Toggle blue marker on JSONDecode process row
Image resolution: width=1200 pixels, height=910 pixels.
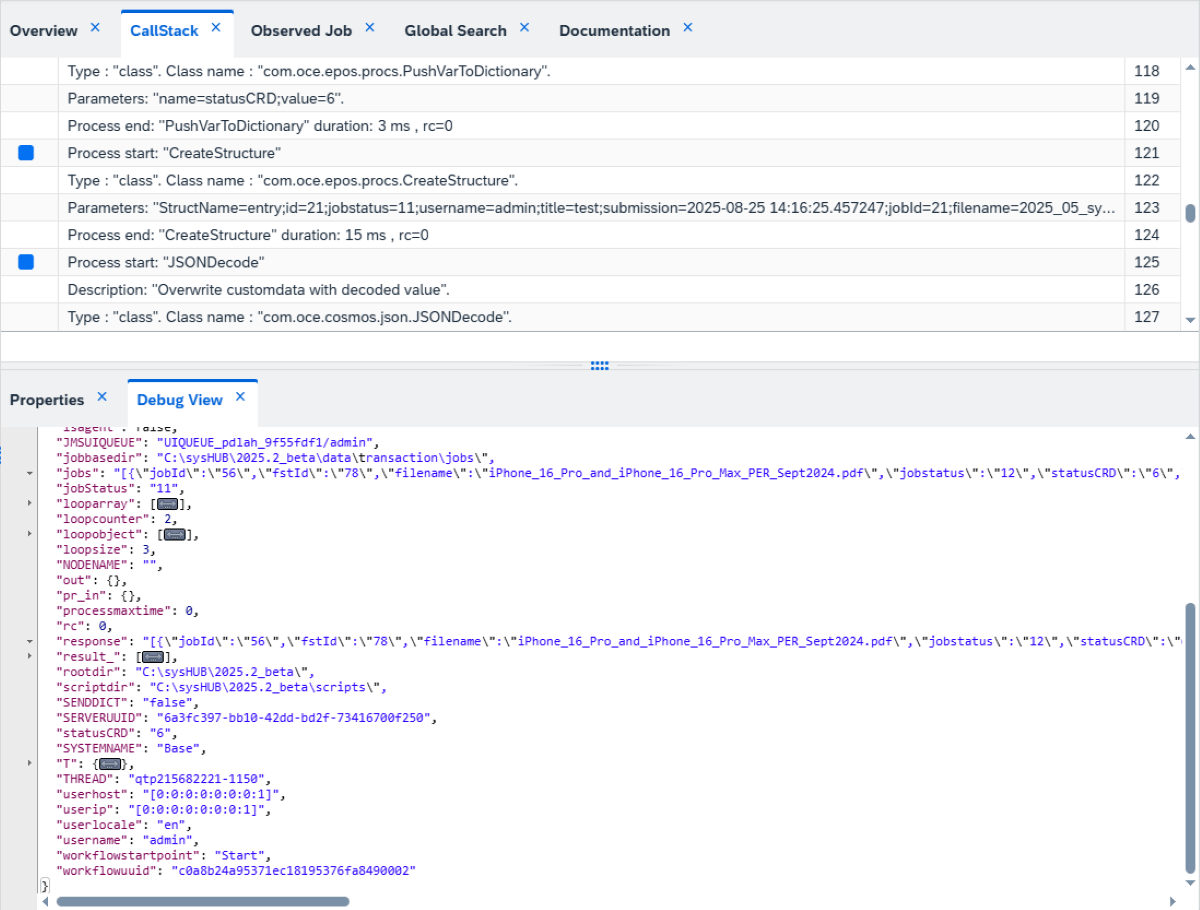(x=26, y=262)
